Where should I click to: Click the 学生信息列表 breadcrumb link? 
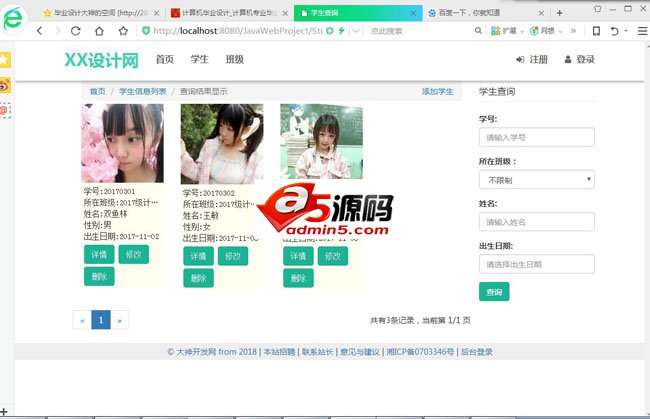click(x=143, y=91)
